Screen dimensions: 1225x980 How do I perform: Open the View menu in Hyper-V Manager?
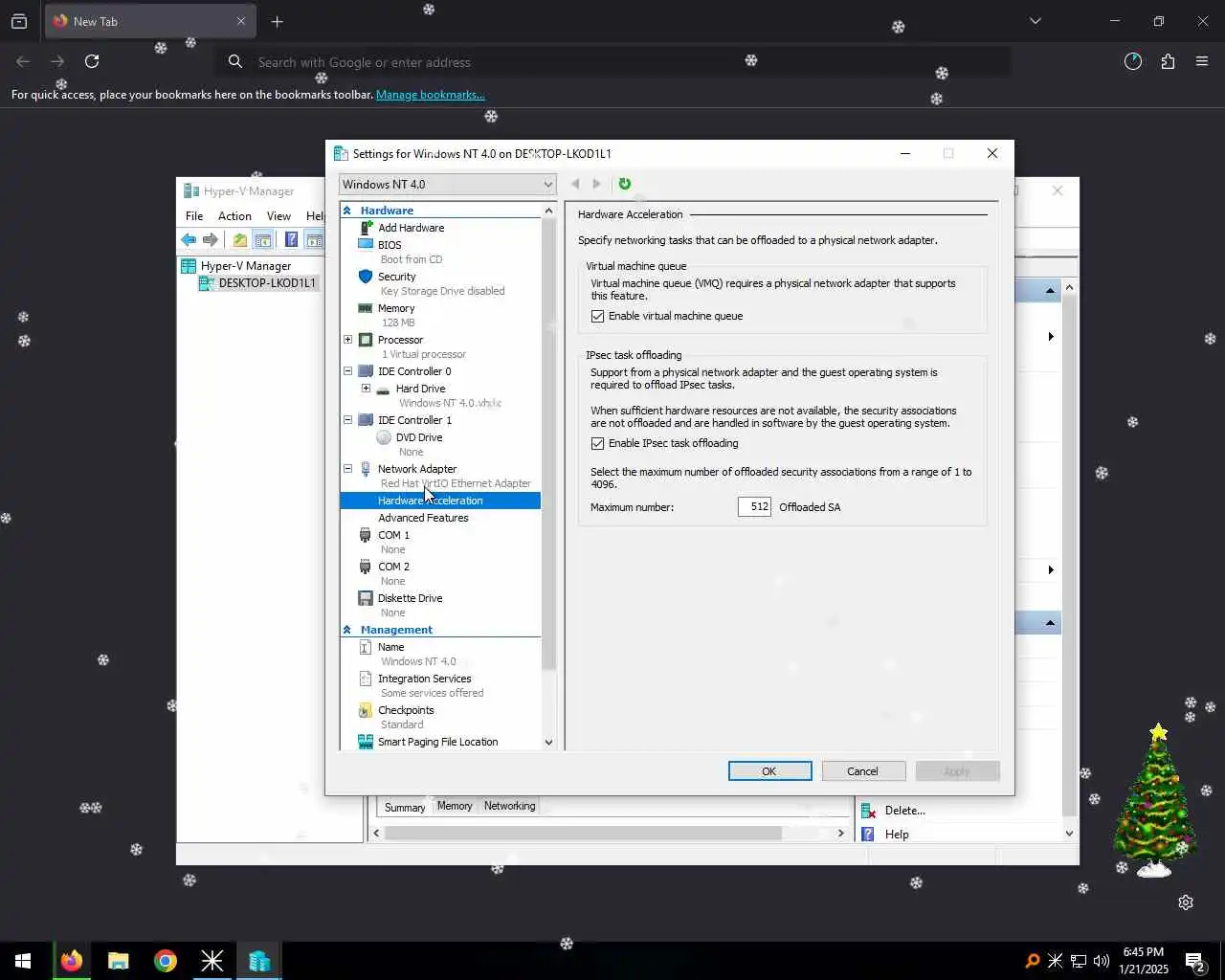pos(278,216)
